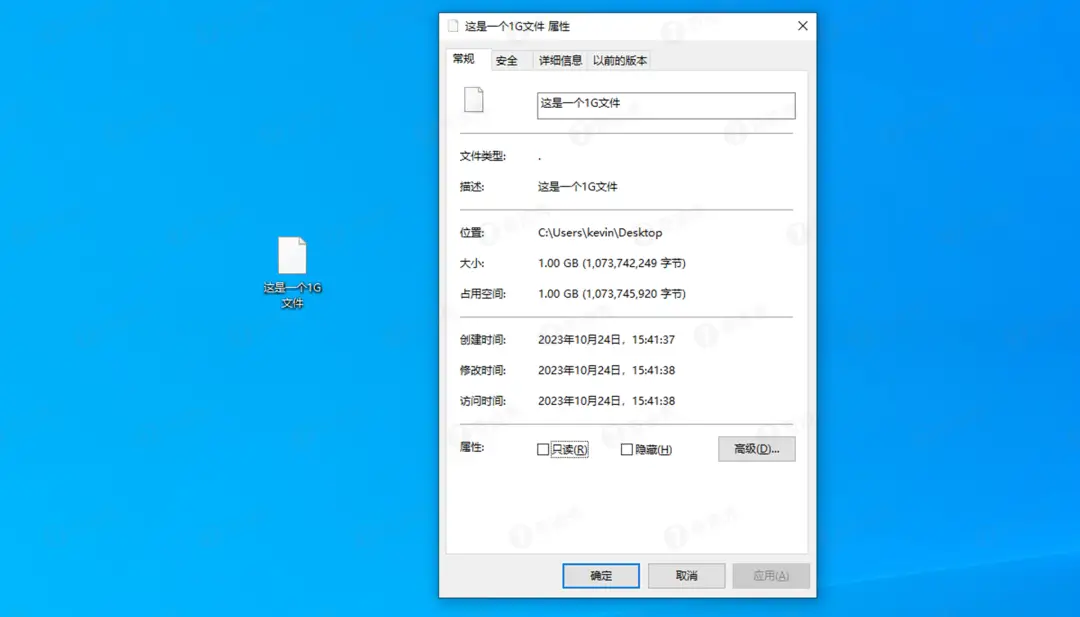Close the properties dialog with the X button
1080x617 pixels.
tap(802, 26)
